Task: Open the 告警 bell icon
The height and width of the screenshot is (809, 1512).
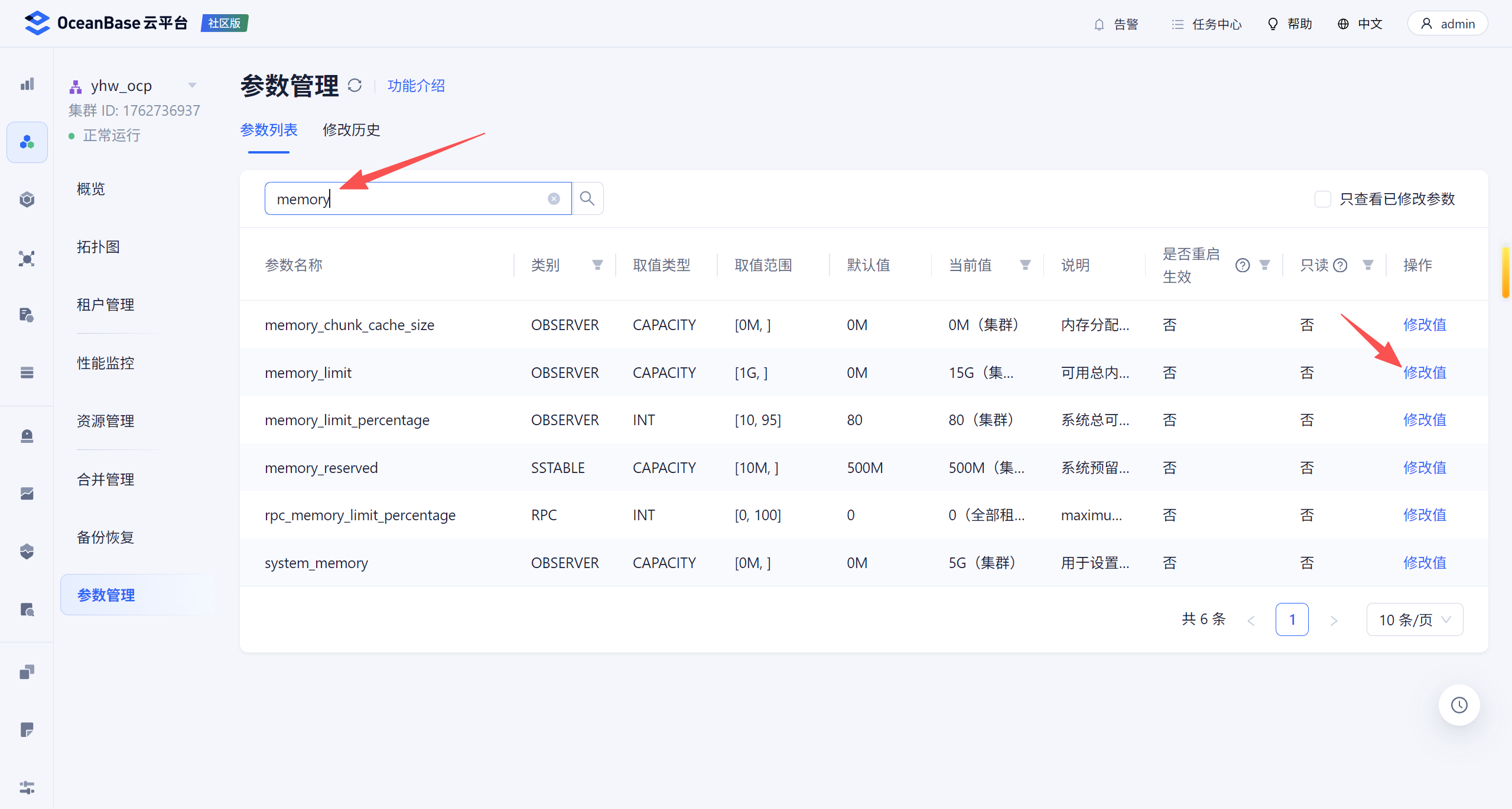Action: (1099, 24)
